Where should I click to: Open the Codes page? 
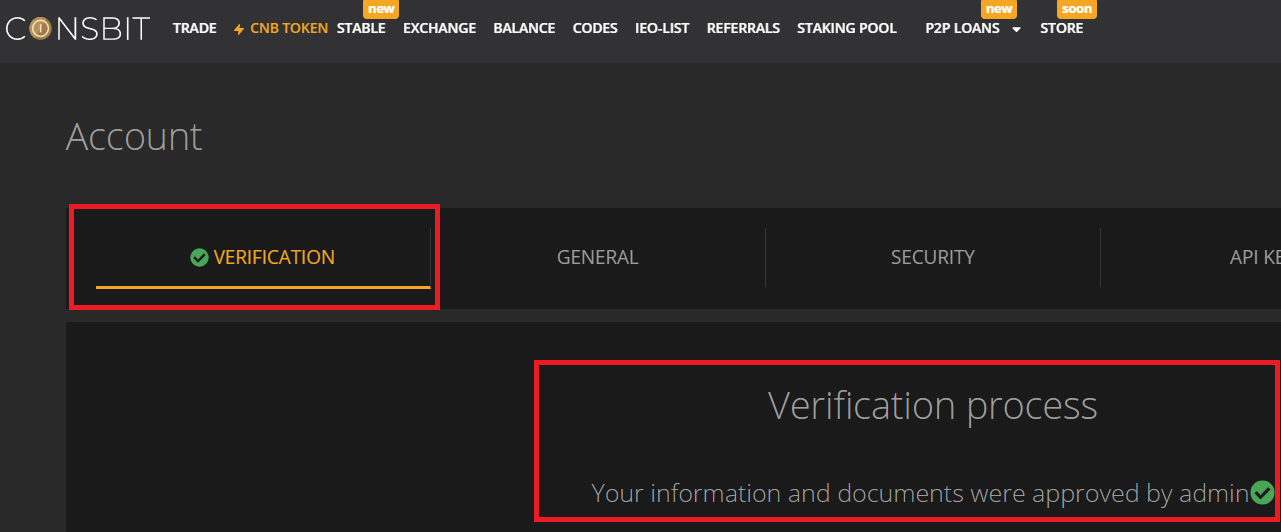tap(595, 28)
